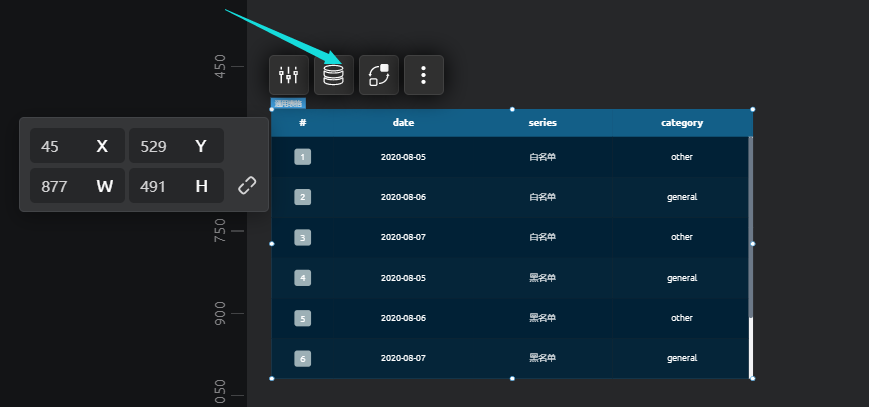Edit the X position field with value 45
The width and height of the screenshot is (869, 407).
coord(77,146)
